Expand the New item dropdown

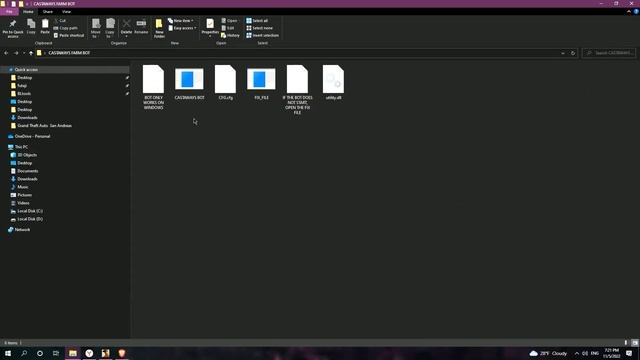pos(181,20)
